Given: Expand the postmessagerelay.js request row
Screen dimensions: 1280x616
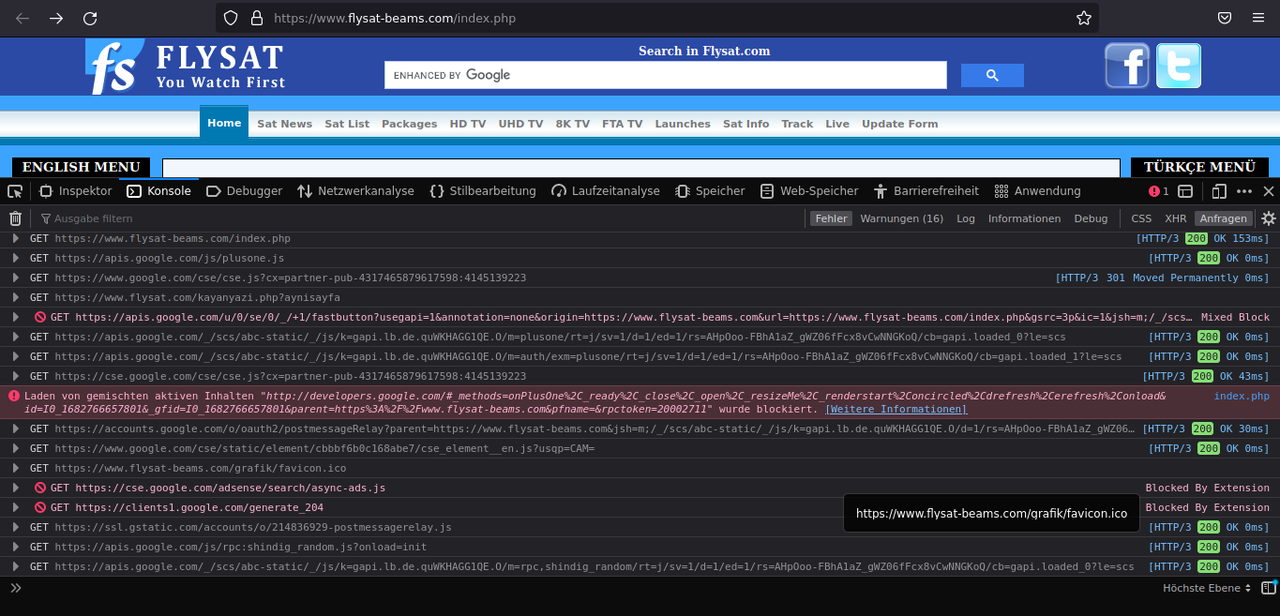Looking at the screenshot, I should 15,527.
